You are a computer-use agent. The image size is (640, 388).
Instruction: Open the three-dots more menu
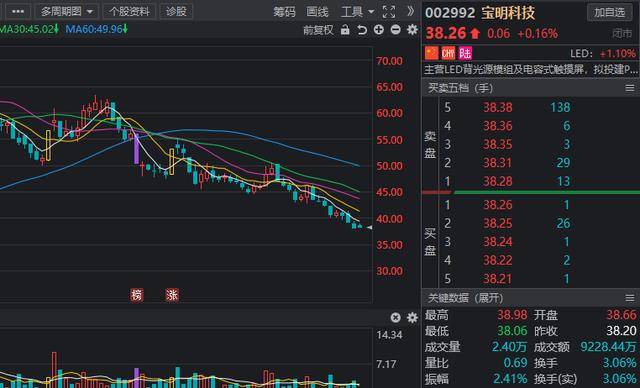(18, 11)
